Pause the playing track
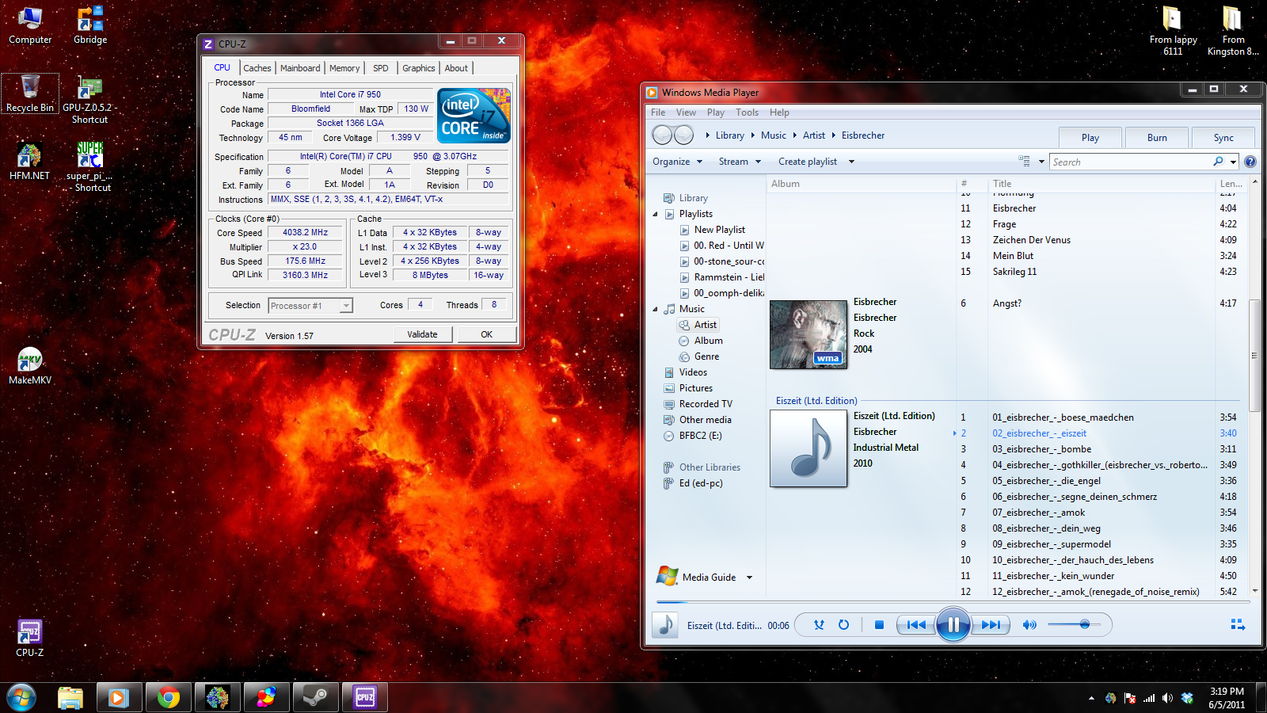The height and width of the screenshot is (713, 1267). click(x=953, y=625)
